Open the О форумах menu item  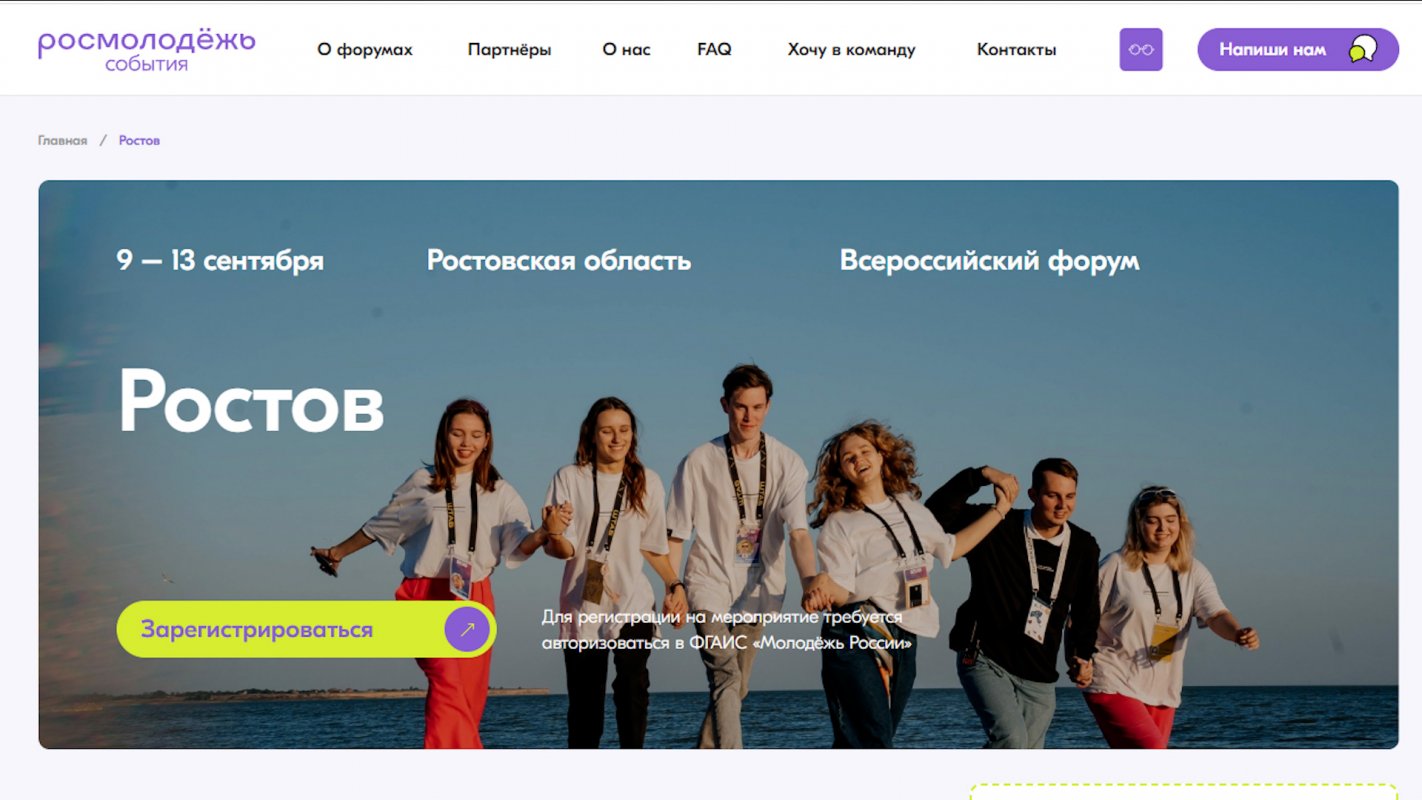364,50
